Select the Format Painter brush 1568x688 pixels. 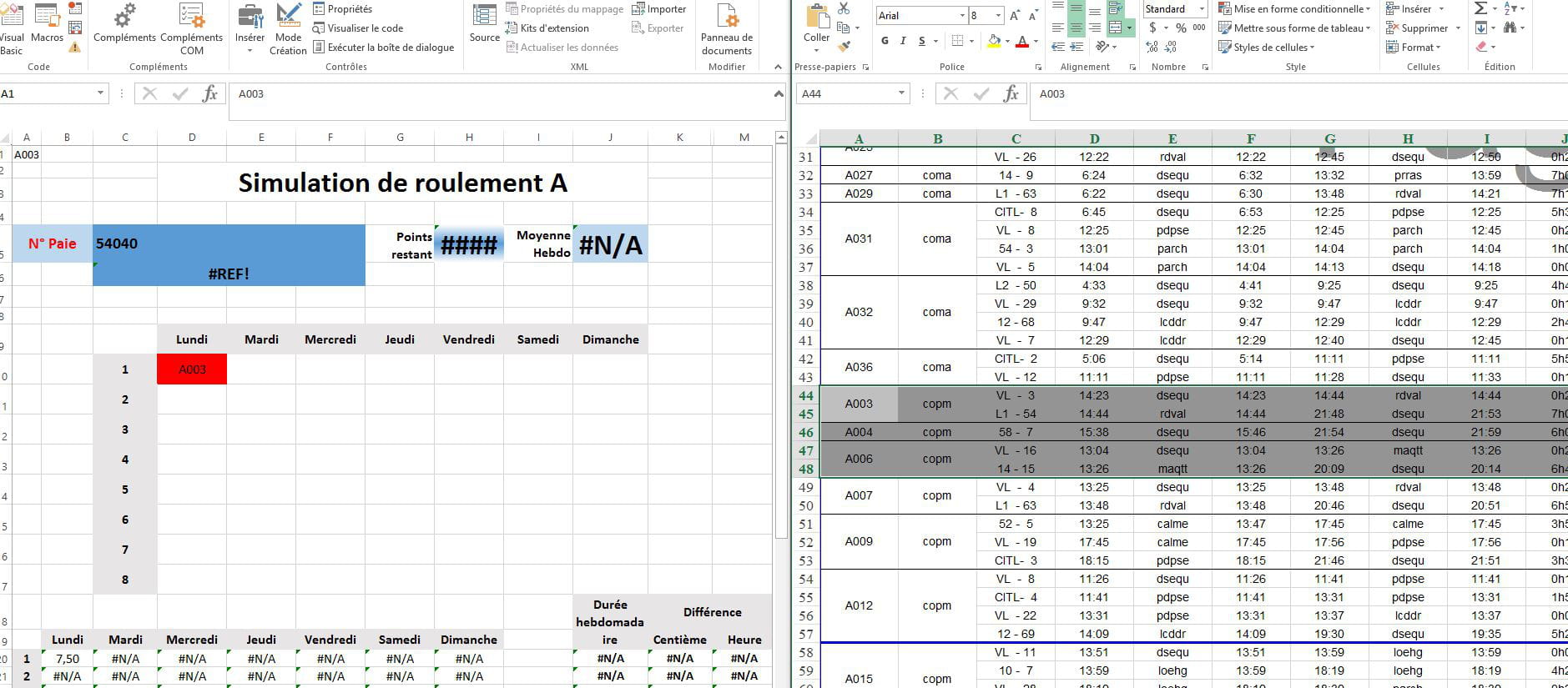coord(844,47)
